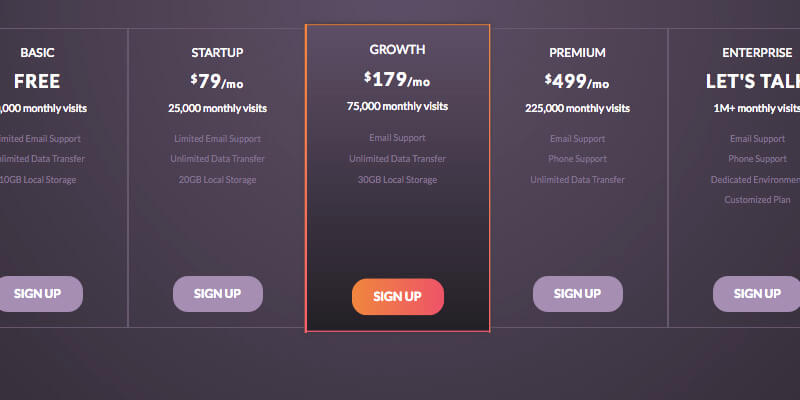
Task: Click the 225,000 monthly visits text
Action: 577,108
